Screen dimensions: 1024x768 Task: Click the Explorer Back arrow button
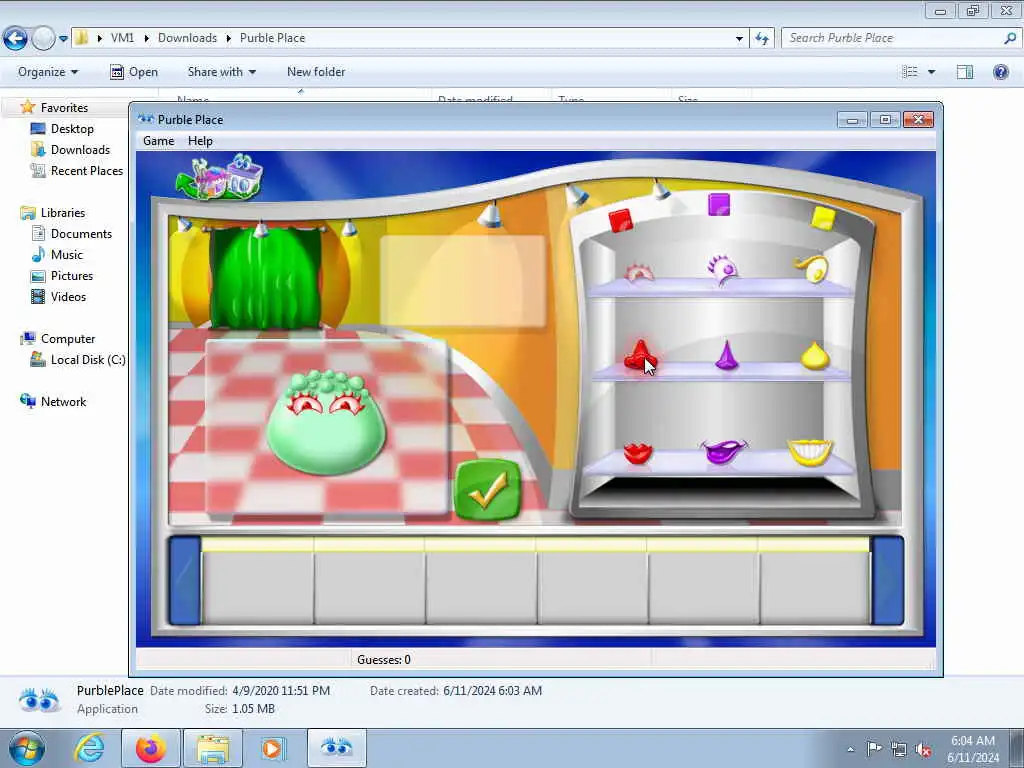point(15,38)
